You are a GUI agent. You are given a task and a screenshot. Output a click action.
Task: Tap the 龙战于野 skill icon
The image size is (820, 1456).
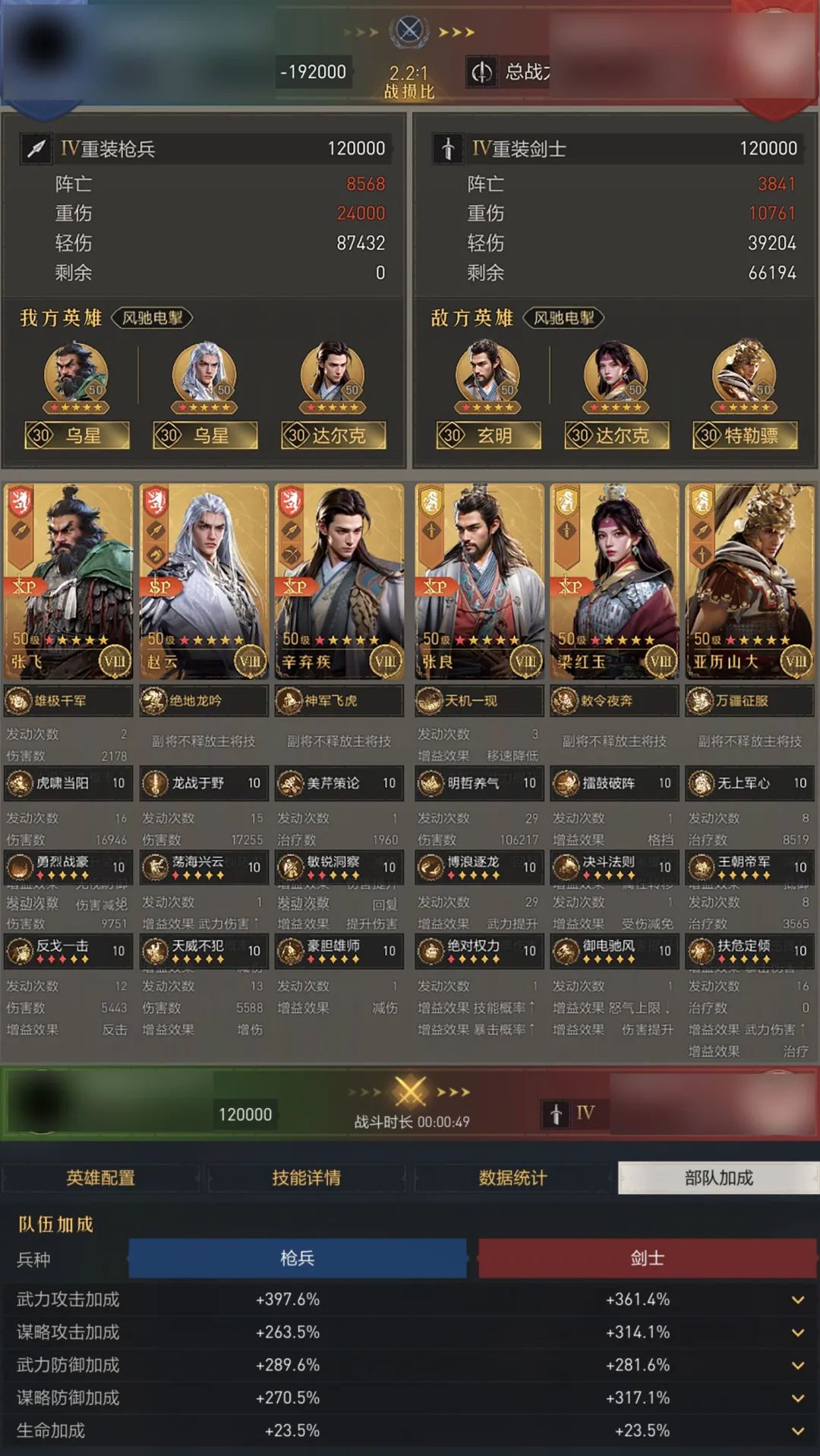(x=155, y=783)
